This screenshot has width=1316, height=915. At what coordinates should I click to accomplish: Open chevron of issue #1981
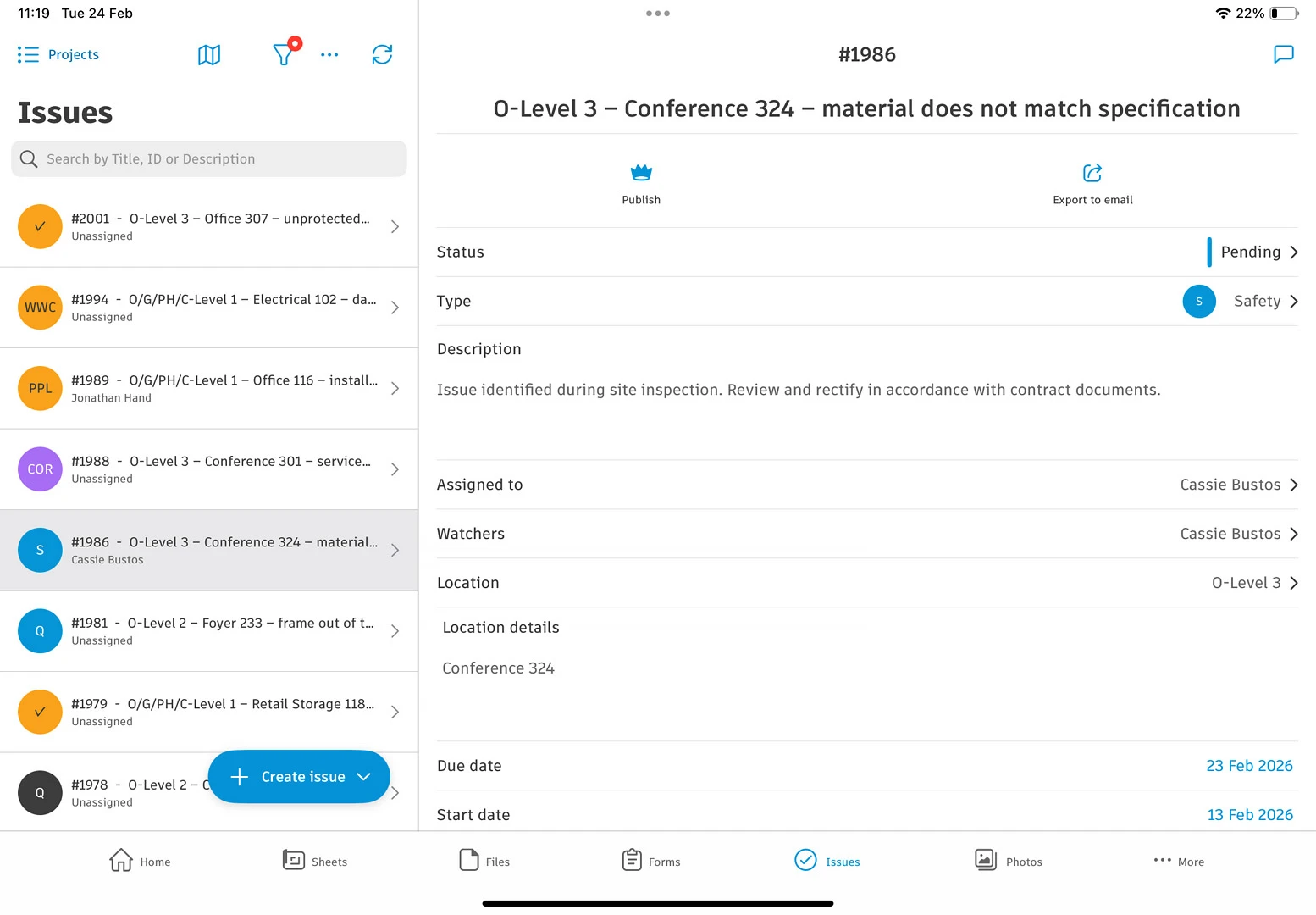[x=395, y=631]
